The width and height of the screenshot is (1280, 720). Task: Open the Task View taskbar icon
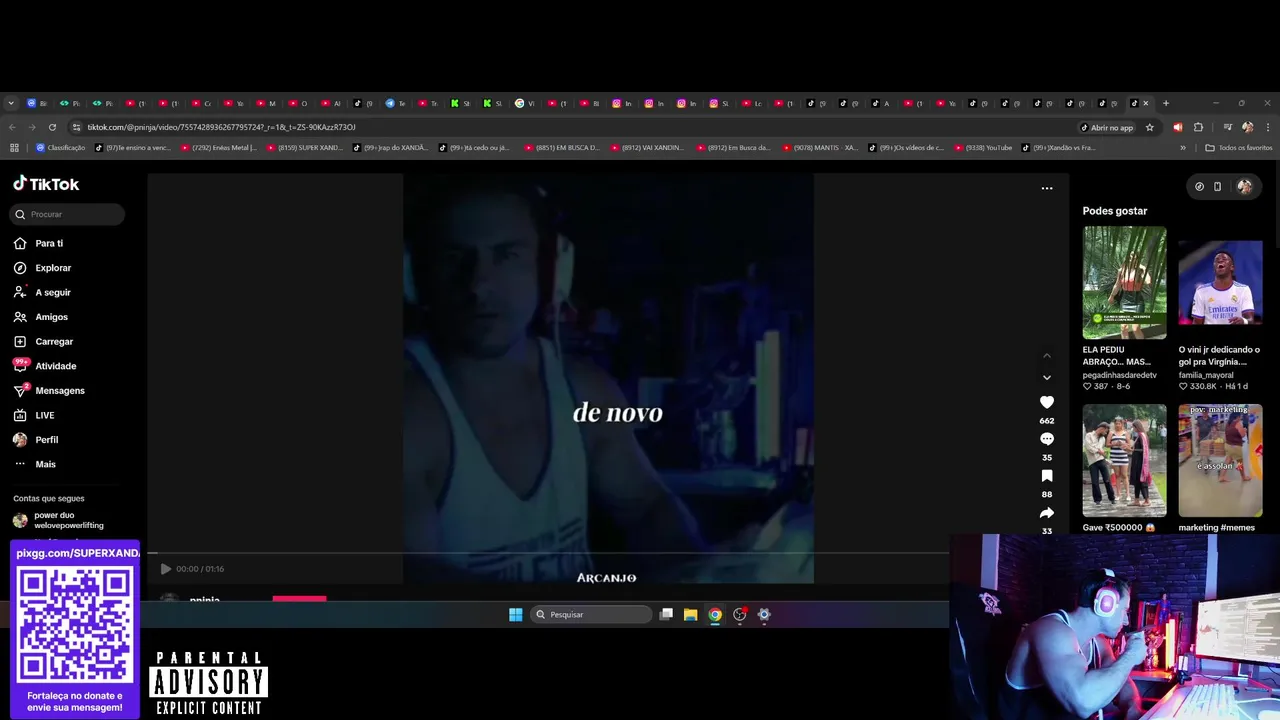tap(666, 615)
